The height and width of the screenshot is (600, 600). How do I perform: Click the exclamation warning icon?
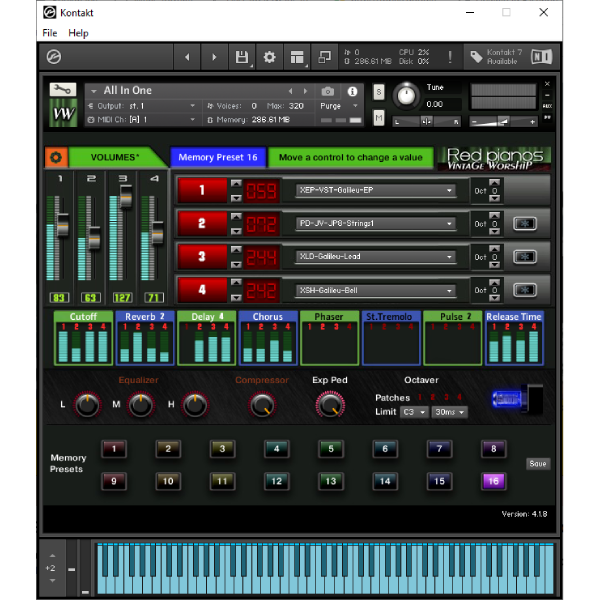pos(450,57)
